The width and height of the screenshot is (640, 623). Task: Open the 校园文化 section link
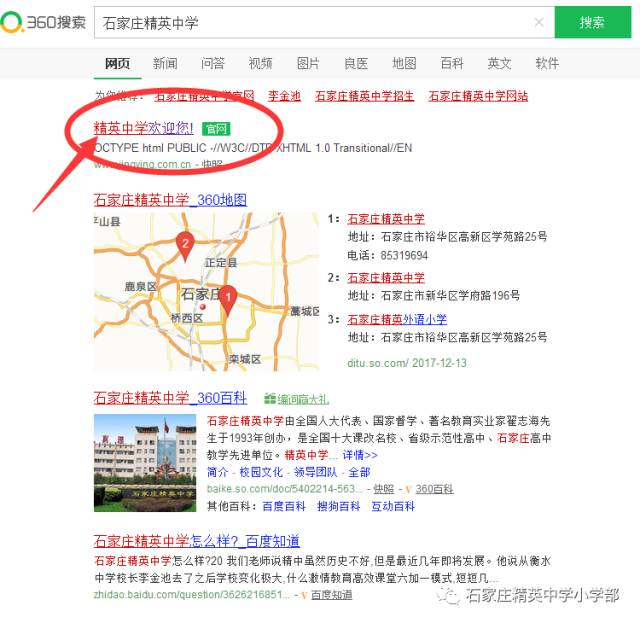(261, 472)
